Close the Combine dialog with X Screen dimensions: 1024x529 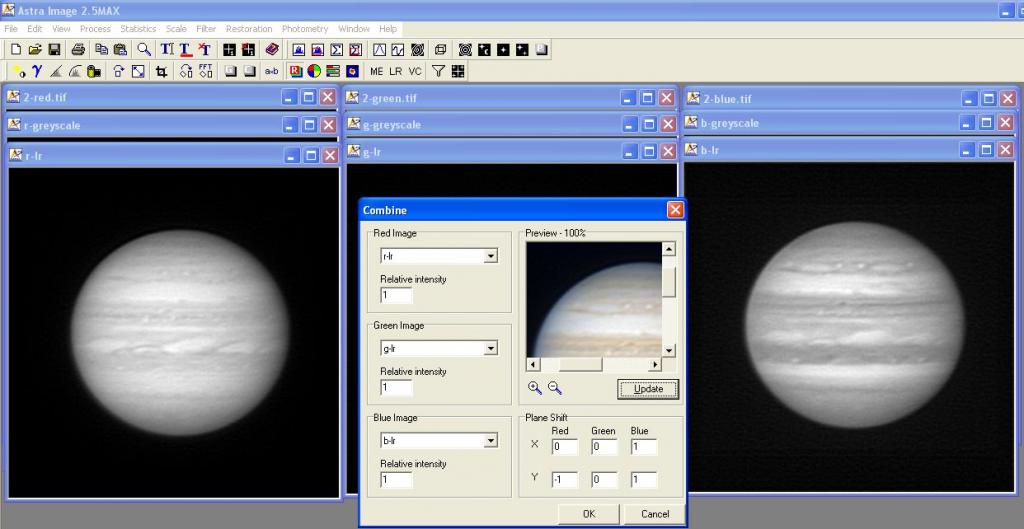pos(675,210)
